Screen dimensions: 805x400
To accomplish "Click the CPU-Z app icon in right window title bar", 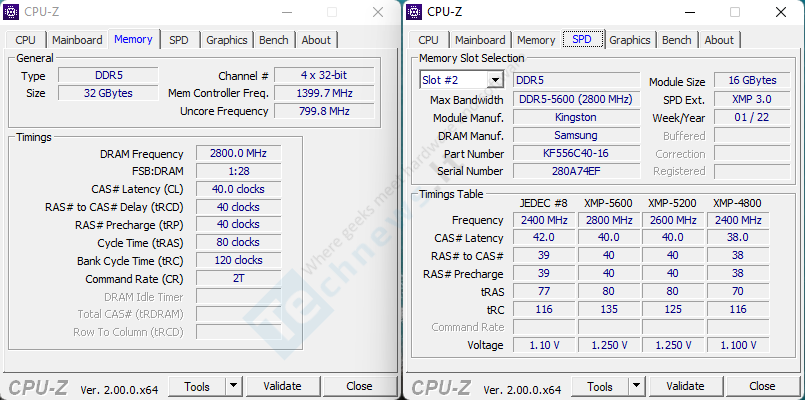I will click(414, 12).
